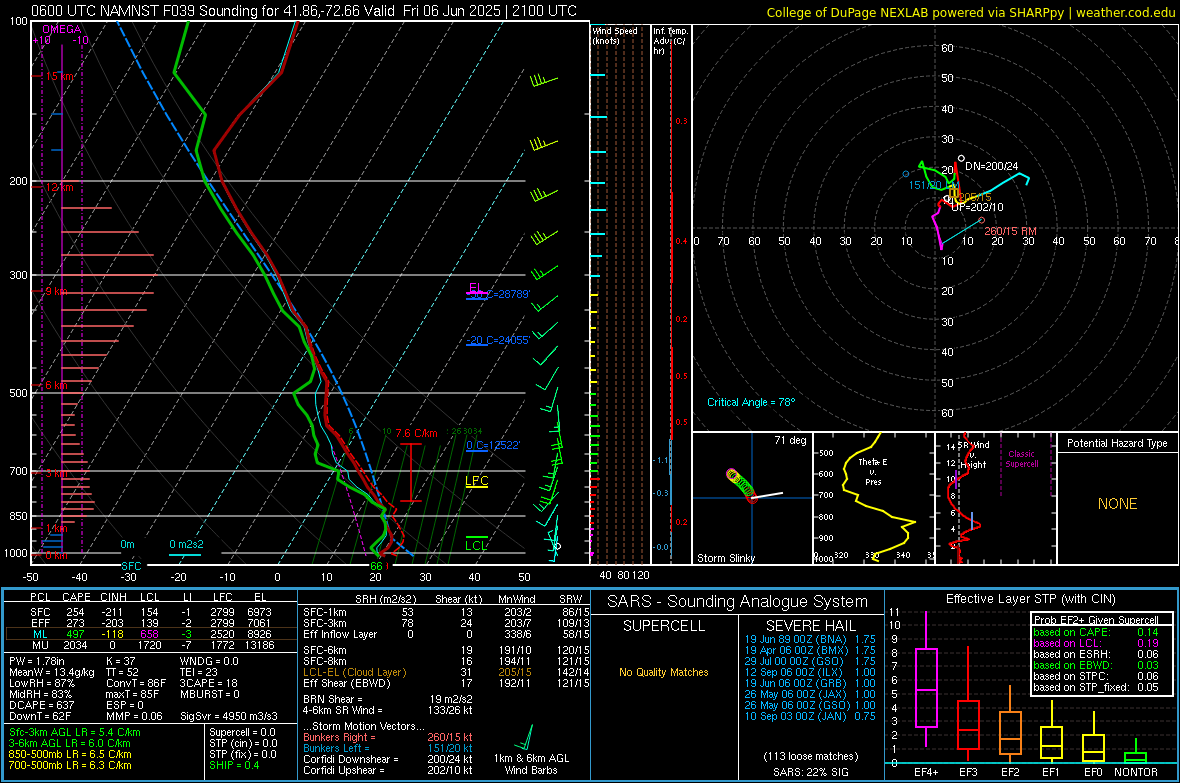Select the 19 Jun 89 00Z (BNA) analog
The width and height of the screenshot is (1180, 783).
[810, 639]
